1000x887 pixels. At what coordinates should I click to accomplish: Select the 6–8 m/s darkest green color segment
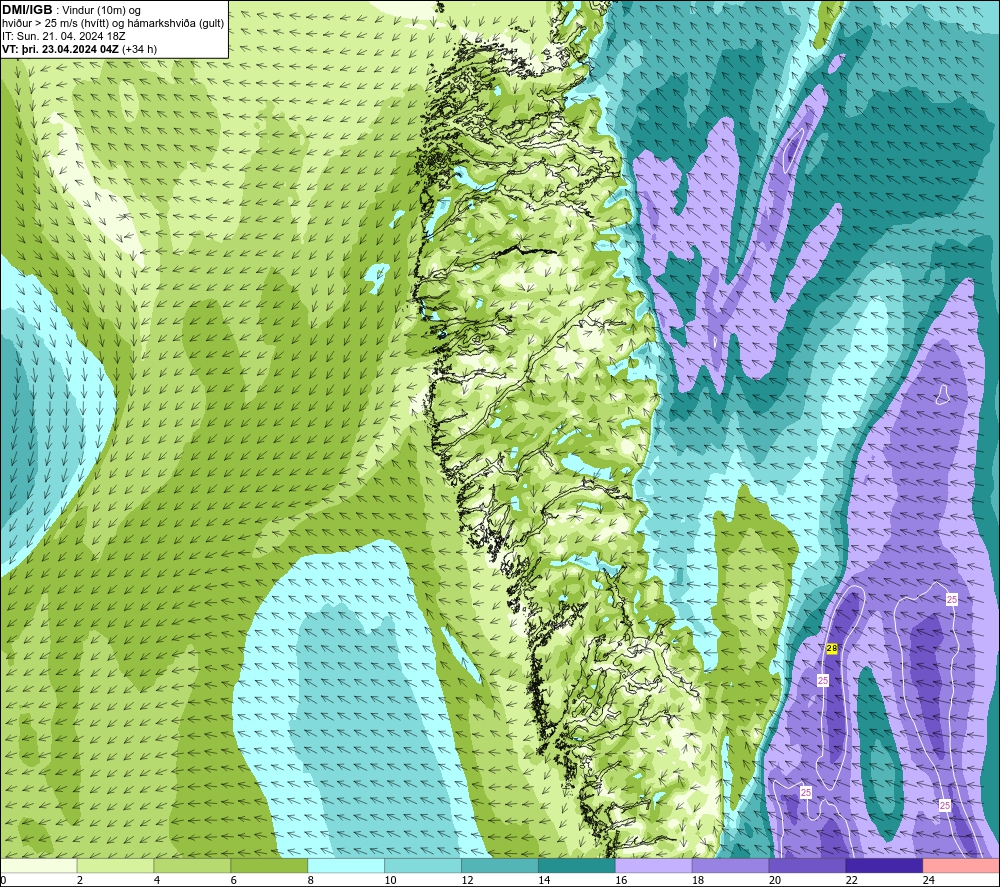point(269,865)
